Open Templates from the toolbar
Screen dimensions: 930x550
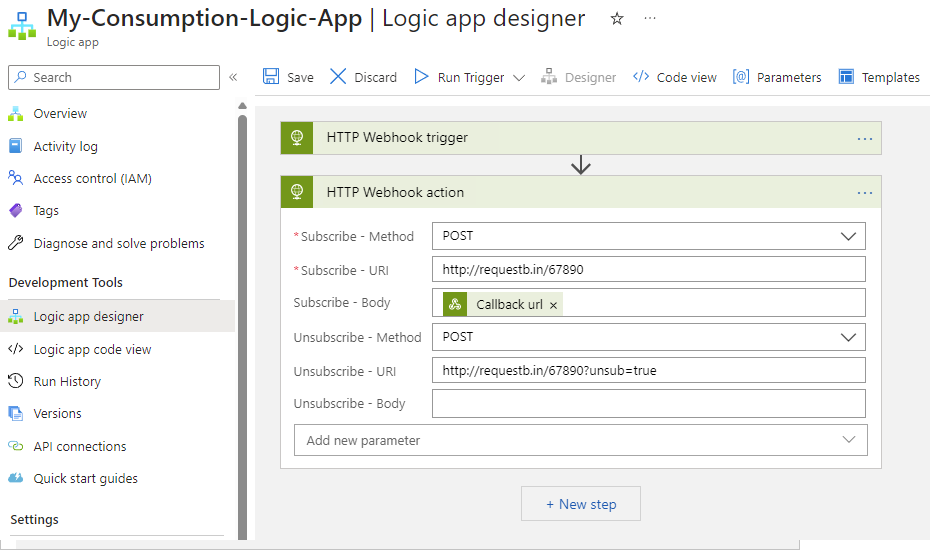click(879, 77)
